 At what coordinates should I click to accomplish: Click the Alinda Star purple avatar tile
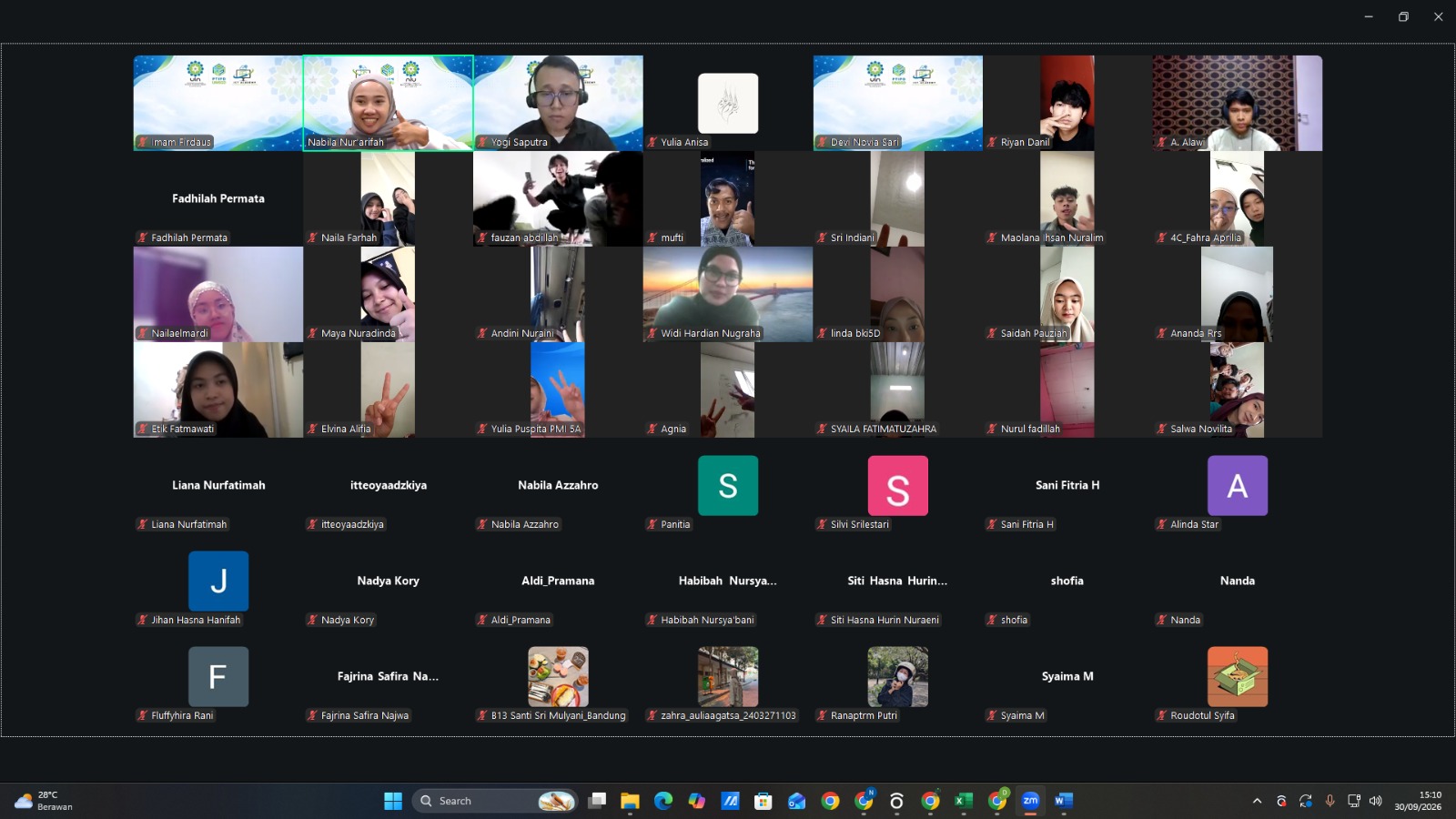pyautogui.click(x=1238, y=486)
